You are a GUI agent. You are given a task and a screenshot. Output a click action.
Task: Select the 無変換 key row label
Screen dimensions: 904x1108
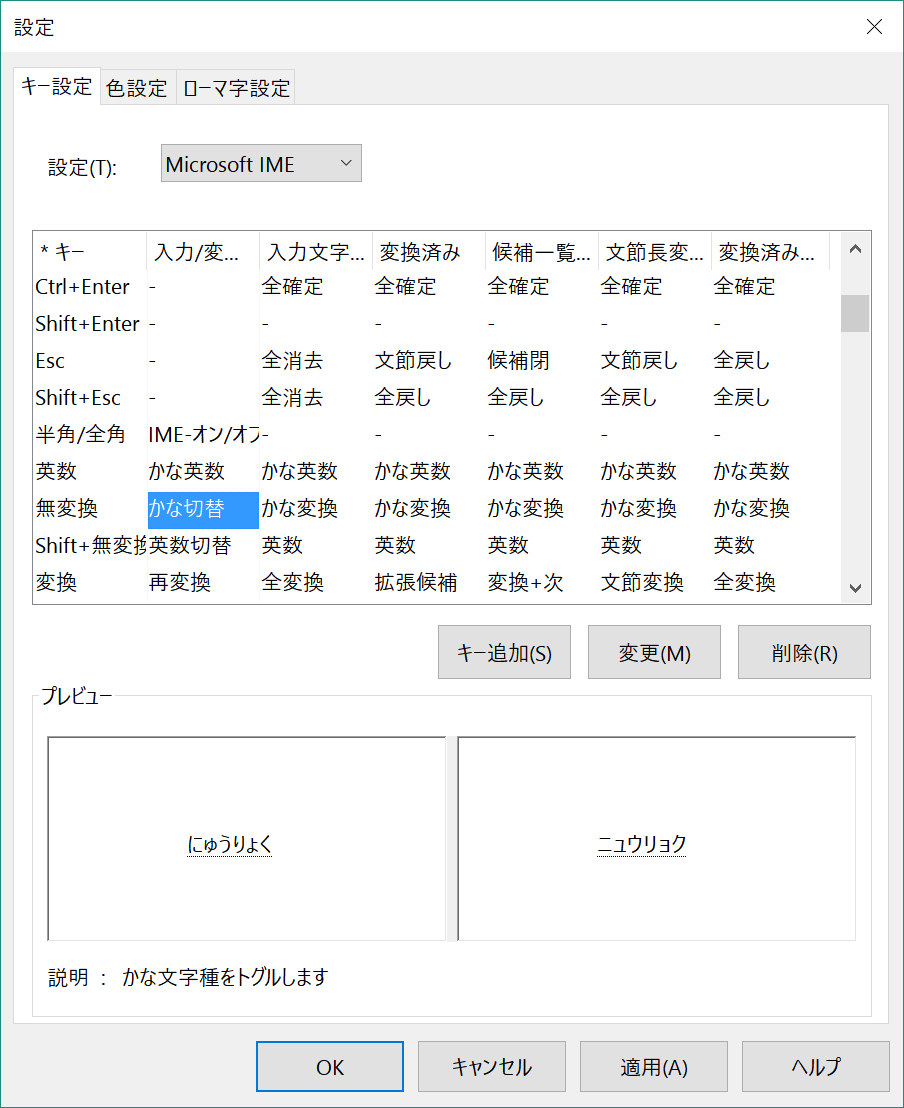[x=66, y=508]
